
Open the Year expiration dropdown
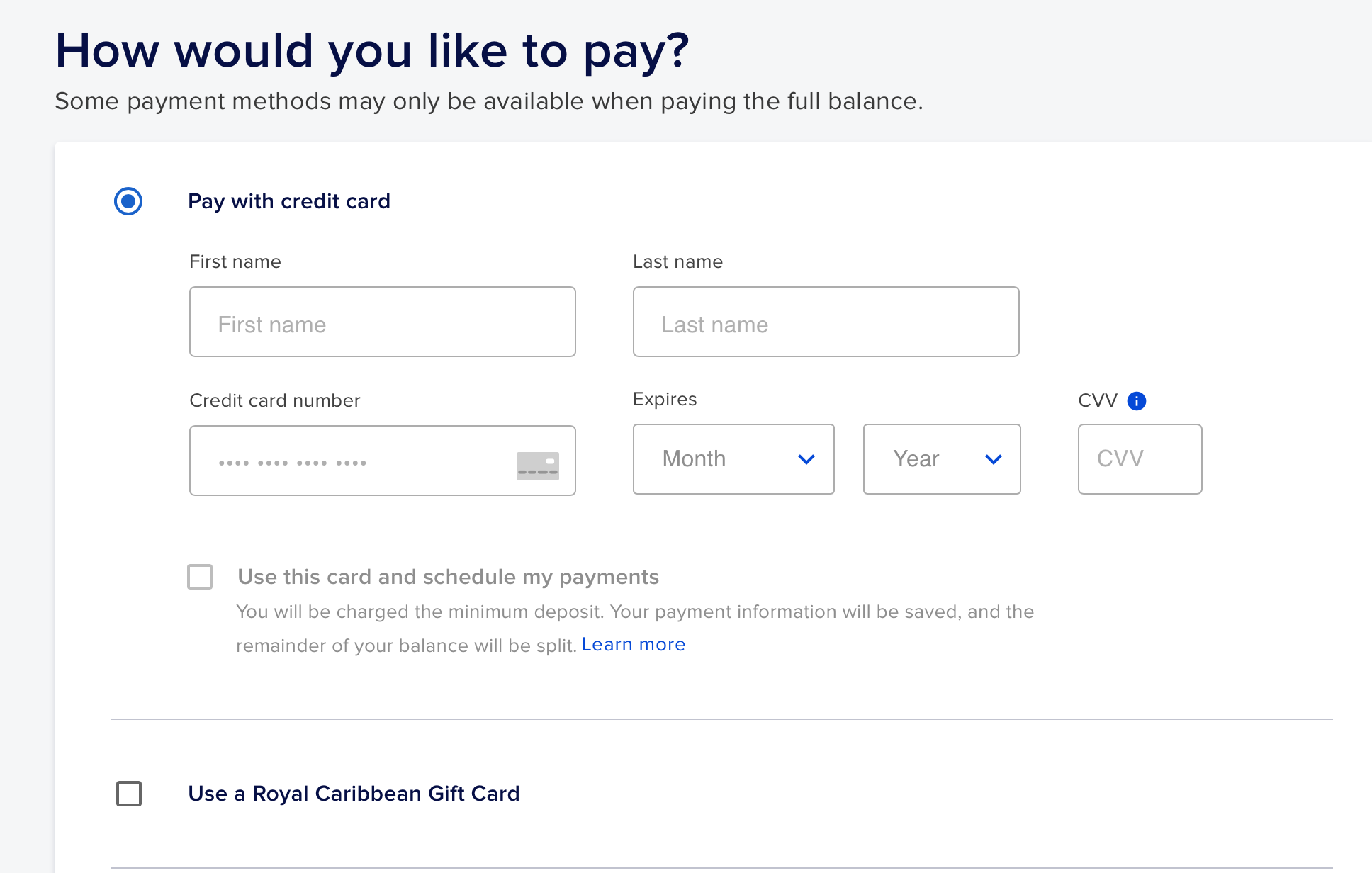point(942,459)
